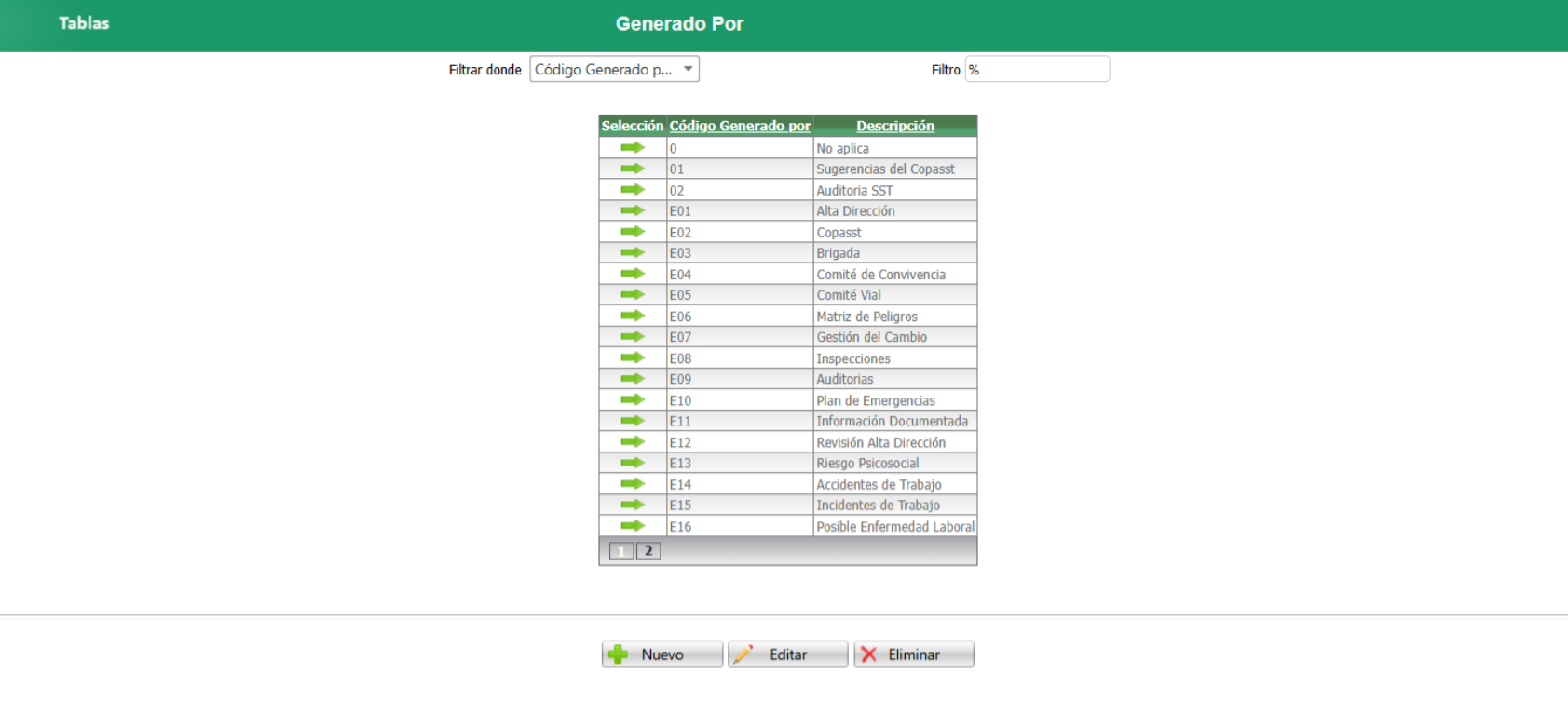The width and height of the screenshot is (1568, 702).
Task: Click 'Alta Dirección' cell
Action: (x=895, y=210)
